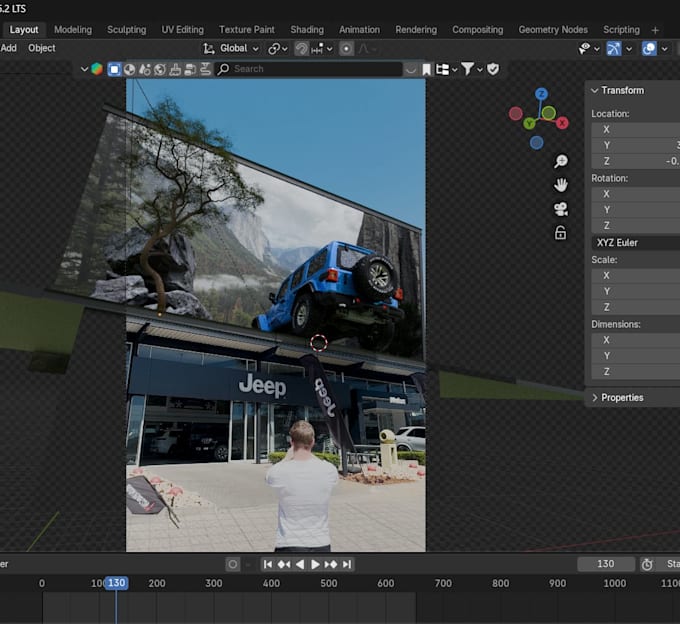Open the Global orientation dropdown

click(239, 49)
